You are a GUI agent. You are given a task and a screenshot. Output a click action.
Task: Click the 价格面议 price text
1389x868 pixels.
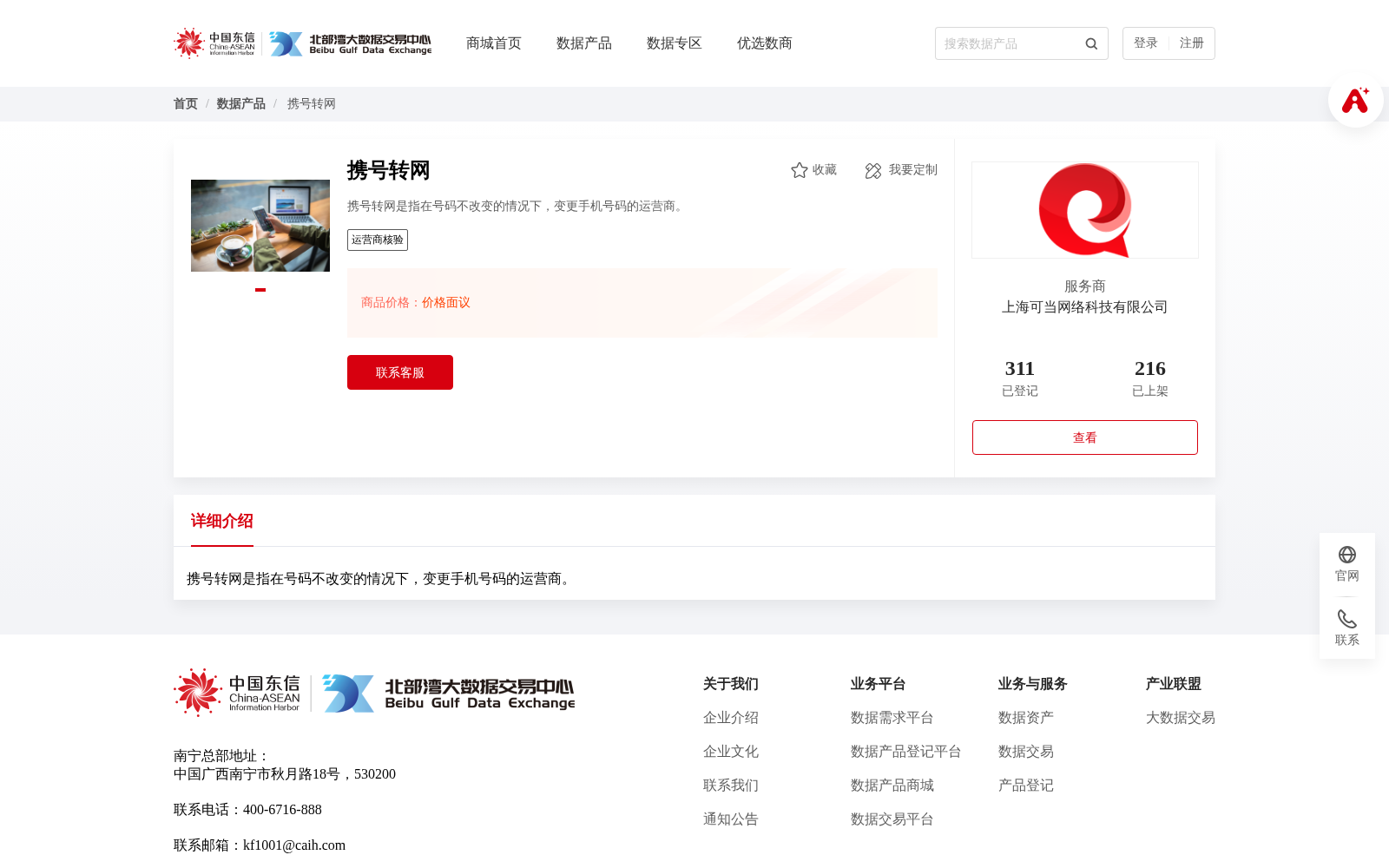click(446, 303)
